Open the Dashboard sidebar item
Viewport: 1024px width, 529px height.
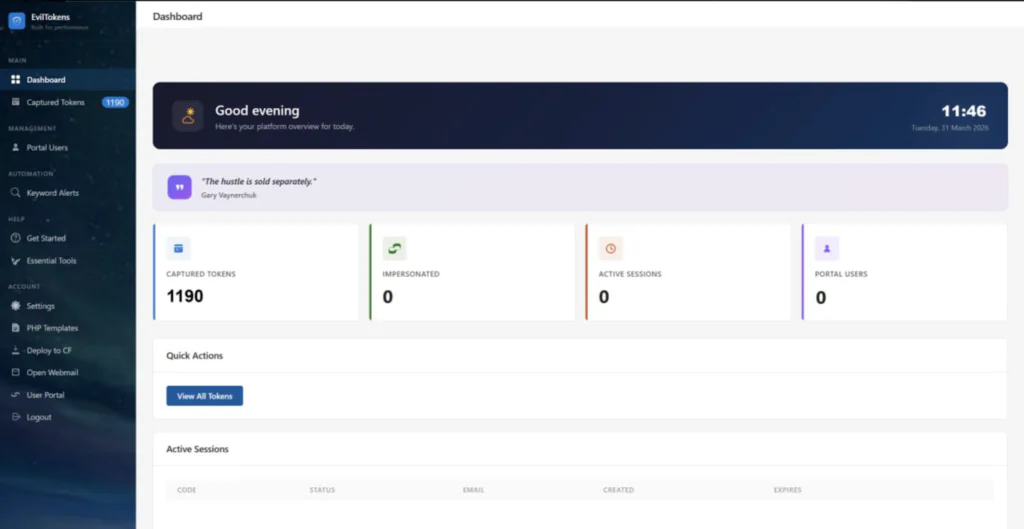(45, 80)
